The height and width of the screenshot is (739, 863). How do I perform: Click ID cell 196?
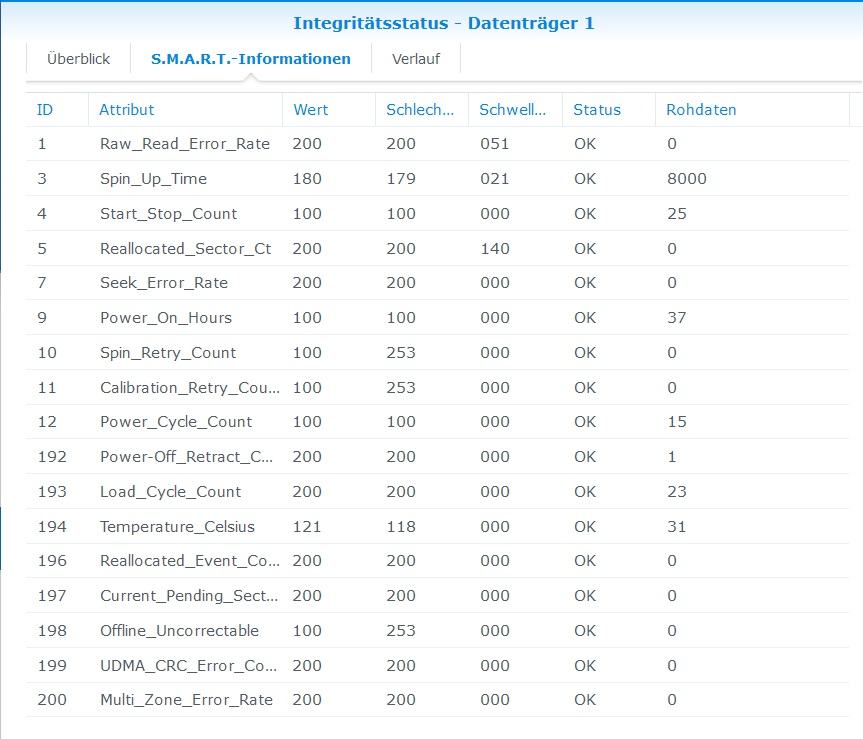(52, 561)
